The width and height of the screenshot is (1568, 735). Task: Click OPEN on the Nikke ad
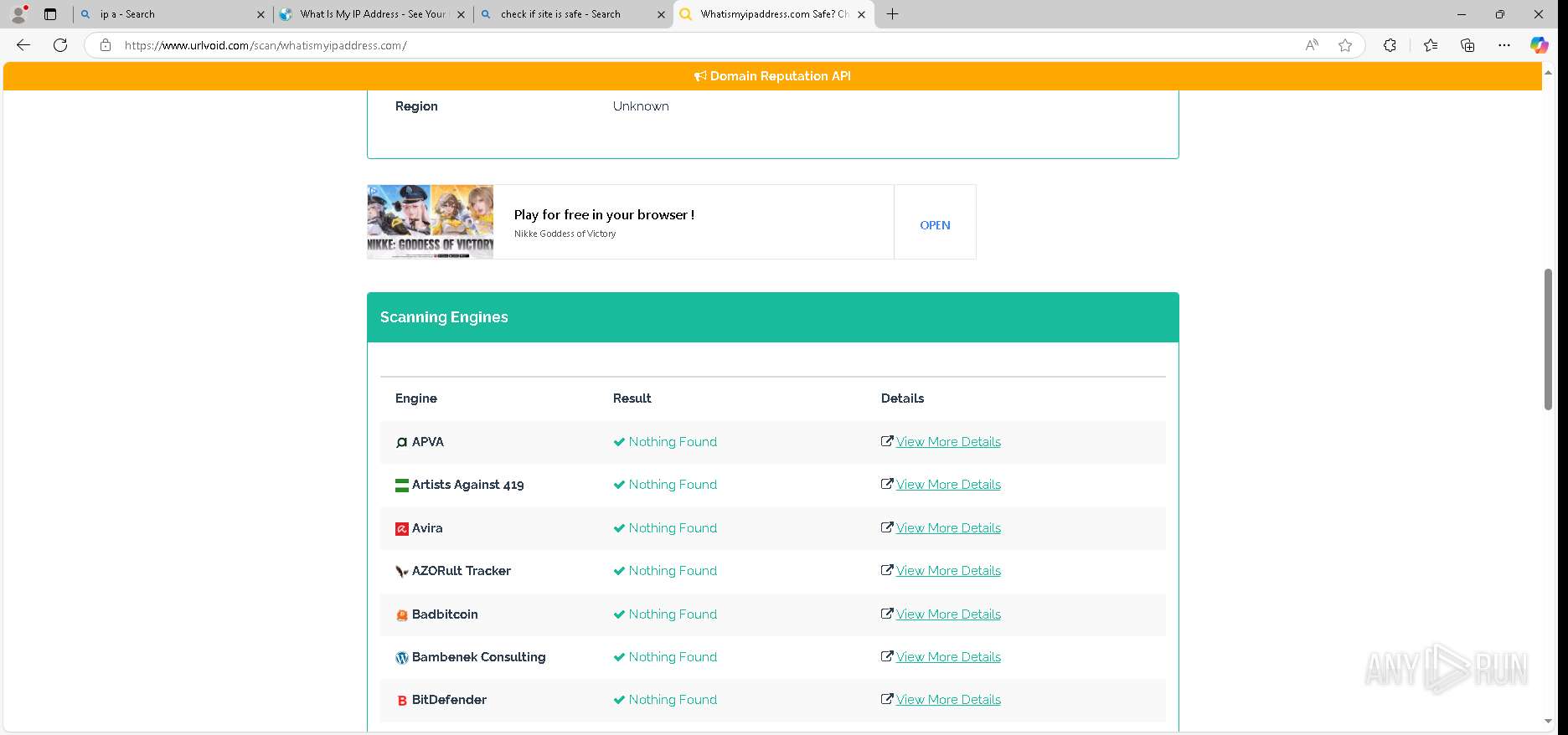[x=935, y=225]
